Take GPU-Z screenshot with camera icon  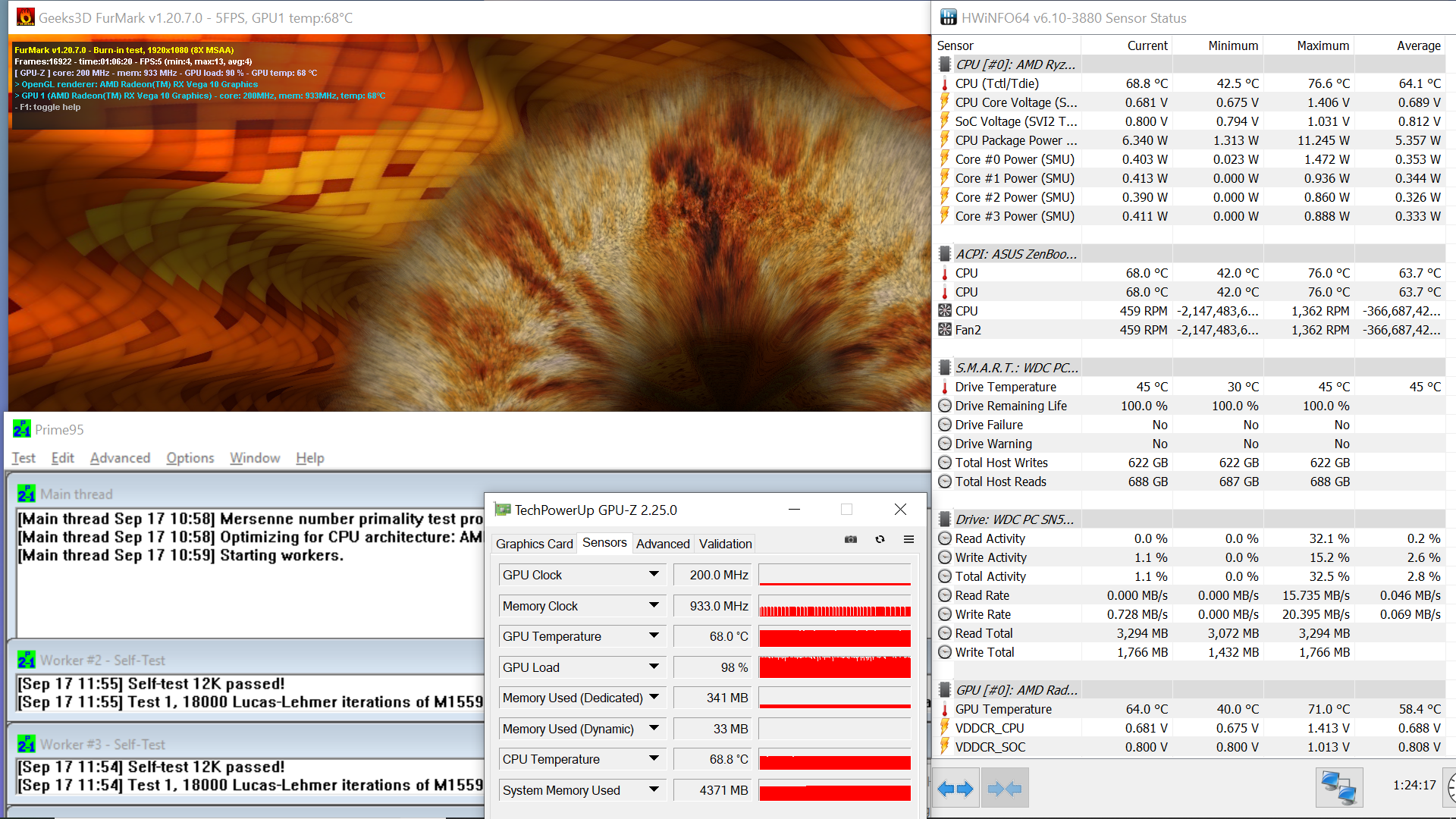[x=851, y=539]
